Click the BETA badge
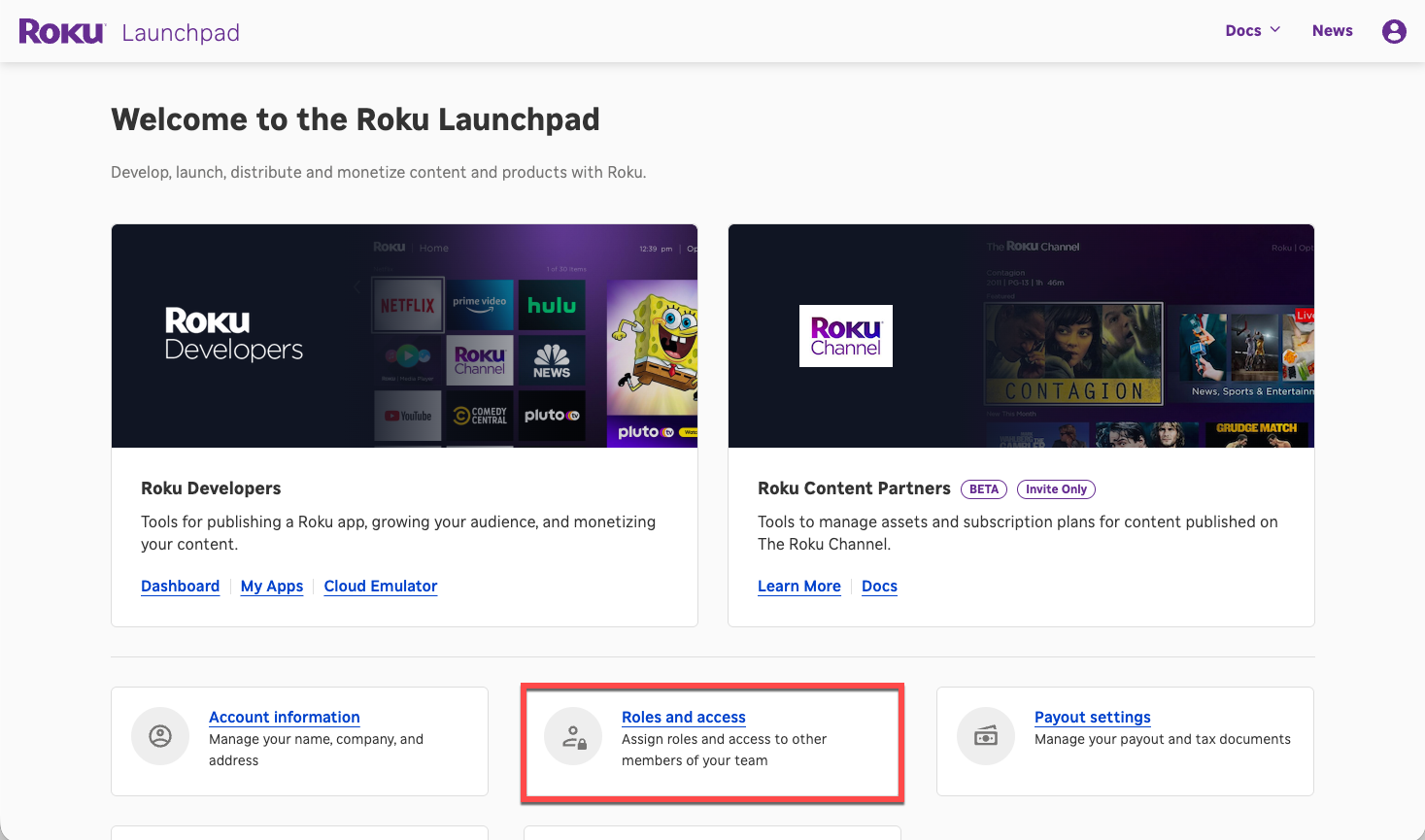The height and width of the screenshot is (840, 1425). click(984, 489)
